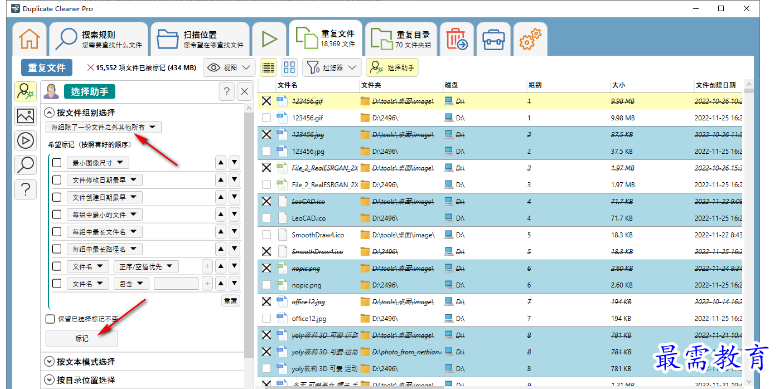Enable the 每组中最长文件名 rule checkbox

(57, 231)
